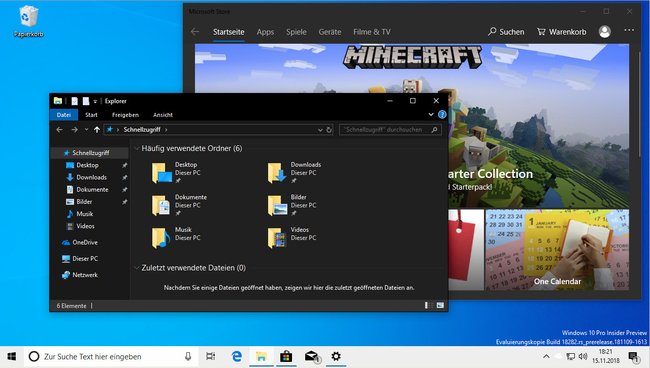Select the Desktop folder icon in content area

tap(161, 172)
